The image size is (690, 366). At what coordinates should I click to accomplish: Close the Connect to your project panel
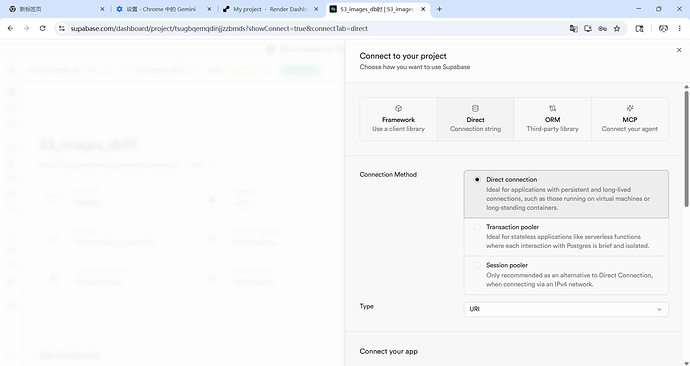679,50
